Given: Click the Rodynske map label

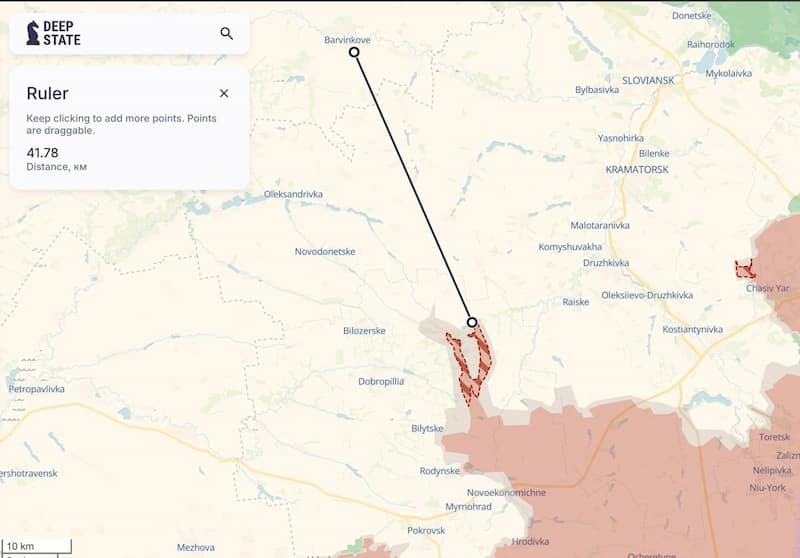Looking at the screenshot, I should [440, 471].
